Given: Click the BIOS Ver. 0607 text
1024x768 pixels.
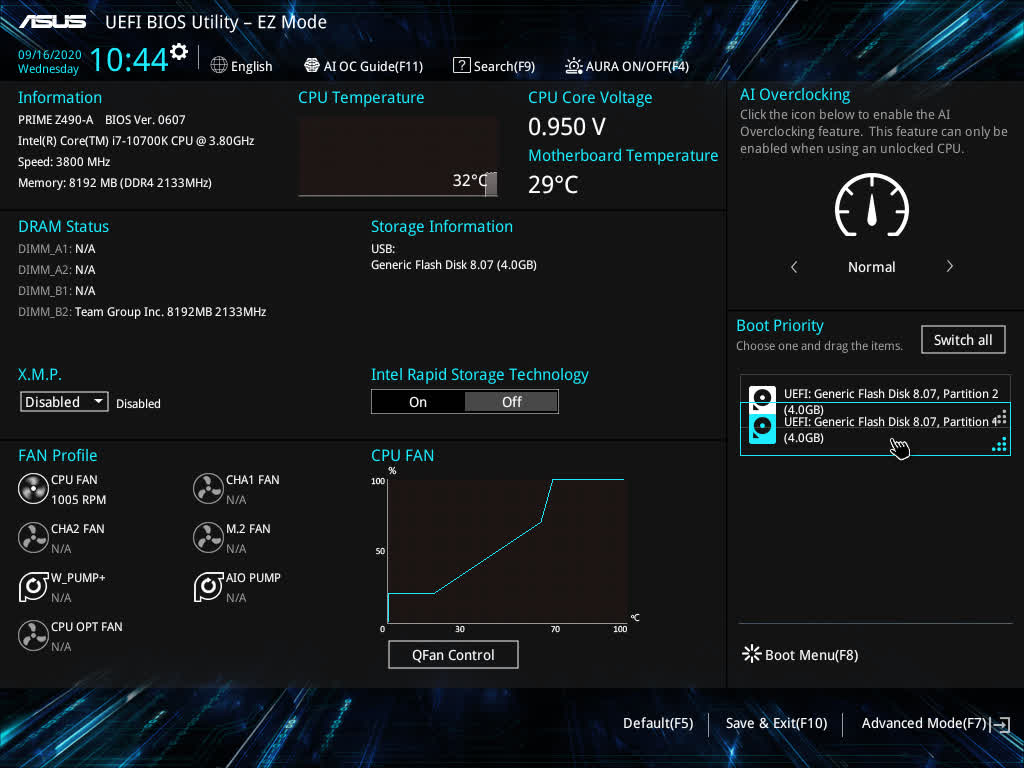Looking at the screenshot, I should click(x=145, y=120).
